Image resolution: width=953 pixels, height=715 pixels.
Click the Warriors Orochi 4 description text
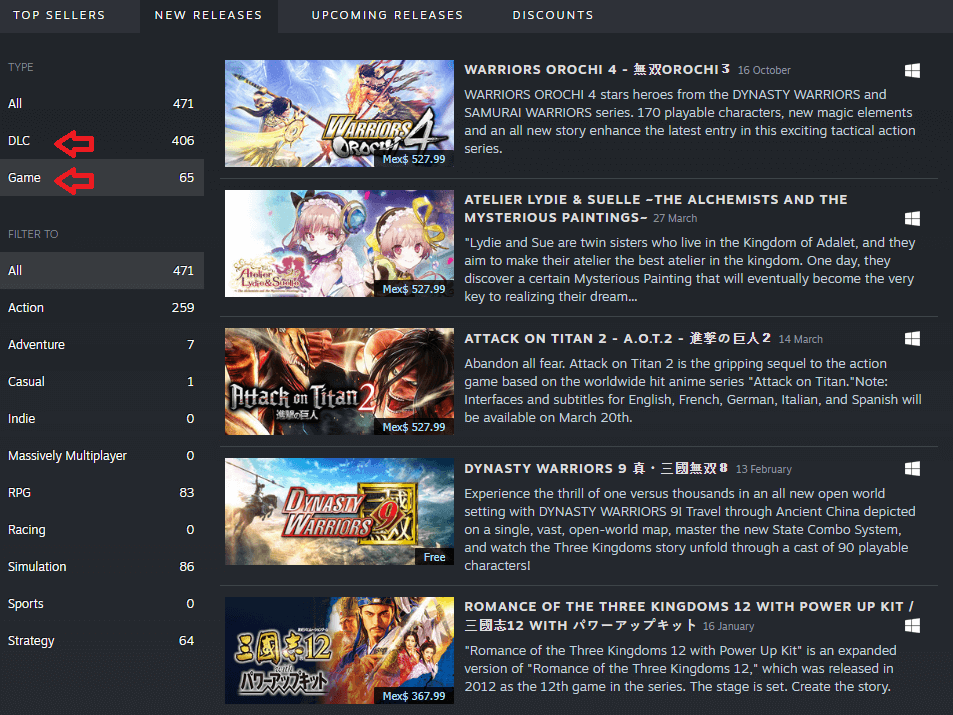click(690, 122)
